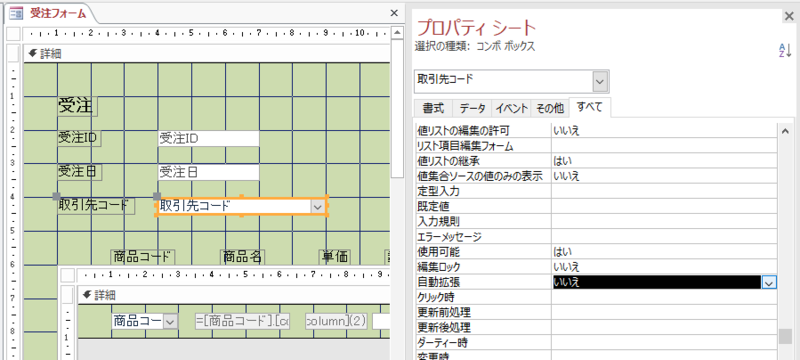Viewport: 800px width, 360px height.
Task: Click the alphabetical sort icon in the property sheet
Action: (x=784, y=50)
